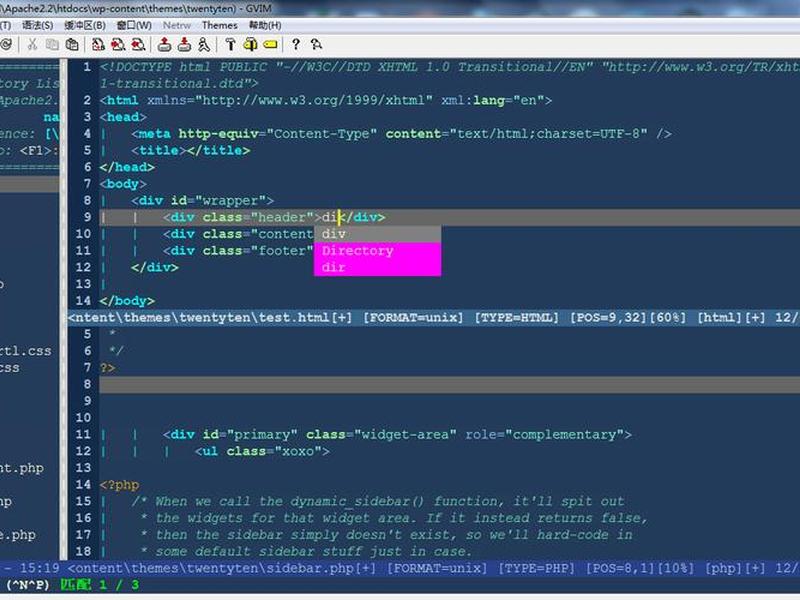The image size is (800, 600).
Task: Click the test.html[+] status line path
Action: [210, 318]
